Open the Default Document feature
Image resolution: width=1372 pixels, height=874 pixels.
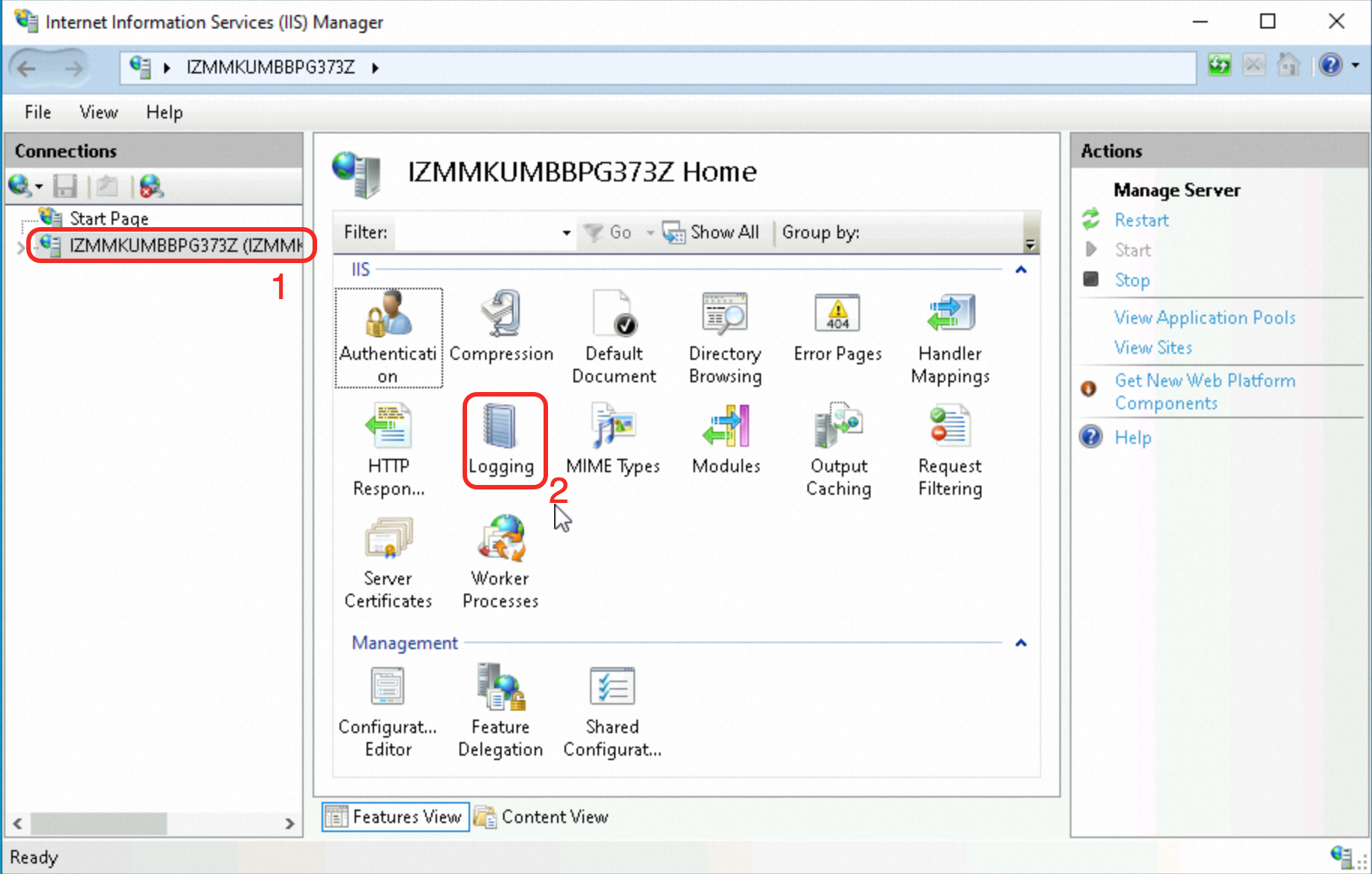point(614,337)
